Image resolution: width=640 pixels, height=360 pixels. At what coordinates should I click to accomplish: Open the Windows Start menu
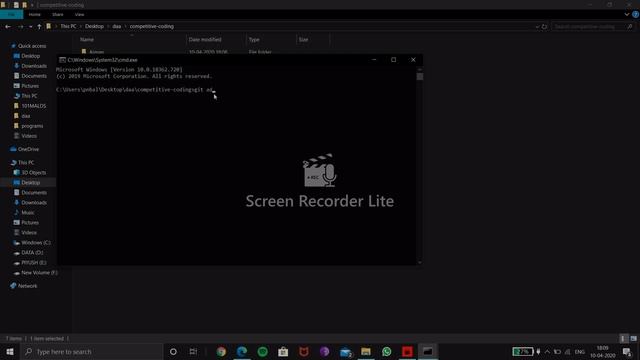[x=10, y=351]
